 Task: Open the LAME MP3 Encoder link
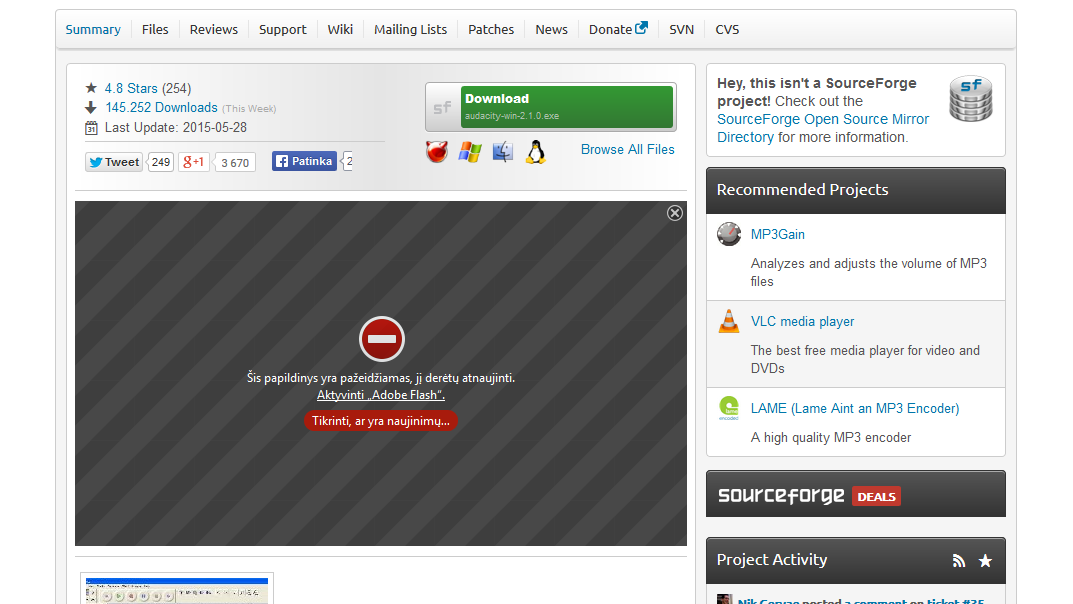click(x=855, y=408)
